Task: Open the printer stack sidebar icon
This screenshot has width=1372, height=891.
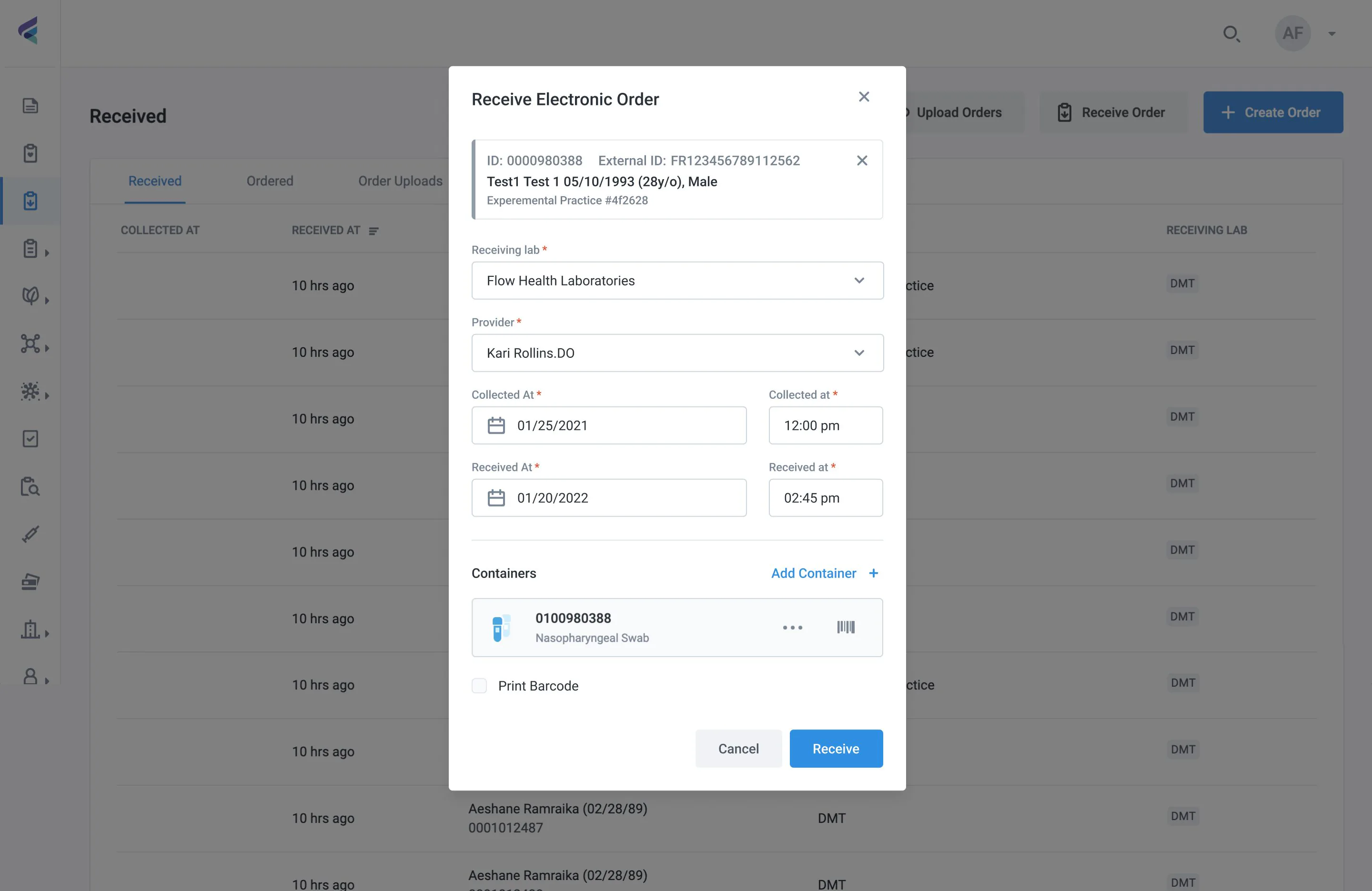Action: click(x=30, y=581)
